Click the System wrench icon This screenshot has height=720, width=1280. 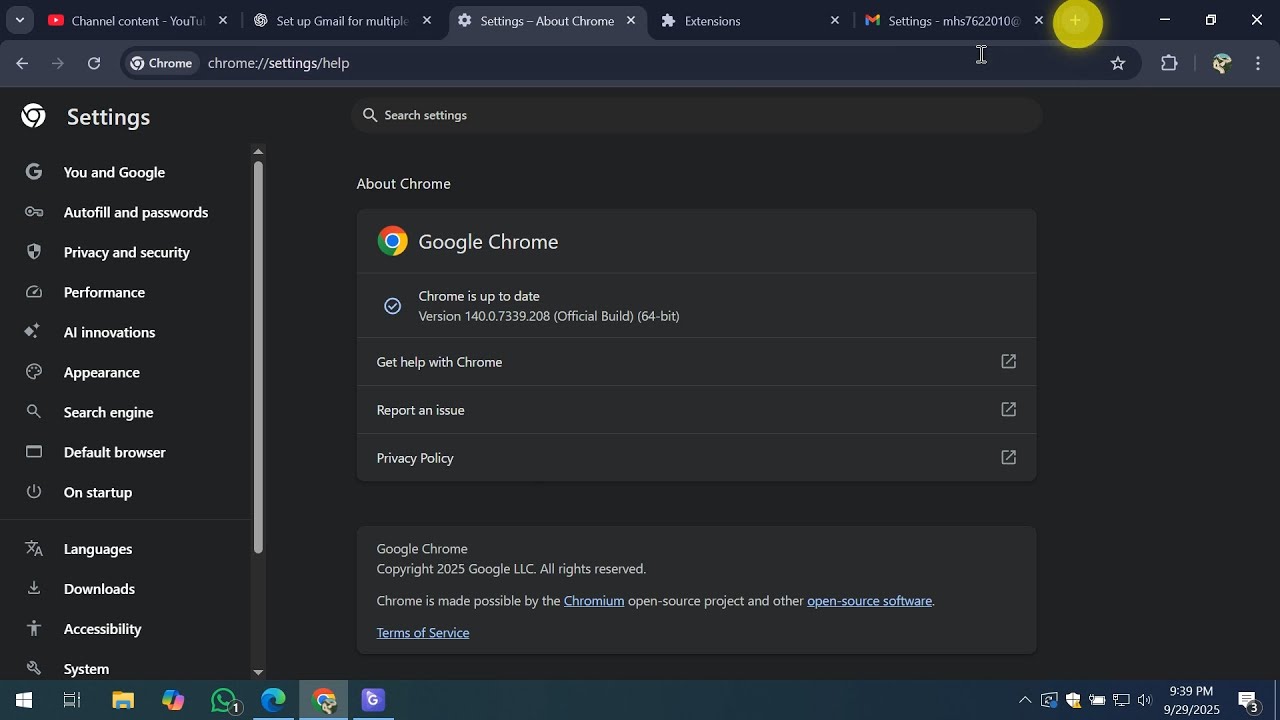click(x=34, y=668)
